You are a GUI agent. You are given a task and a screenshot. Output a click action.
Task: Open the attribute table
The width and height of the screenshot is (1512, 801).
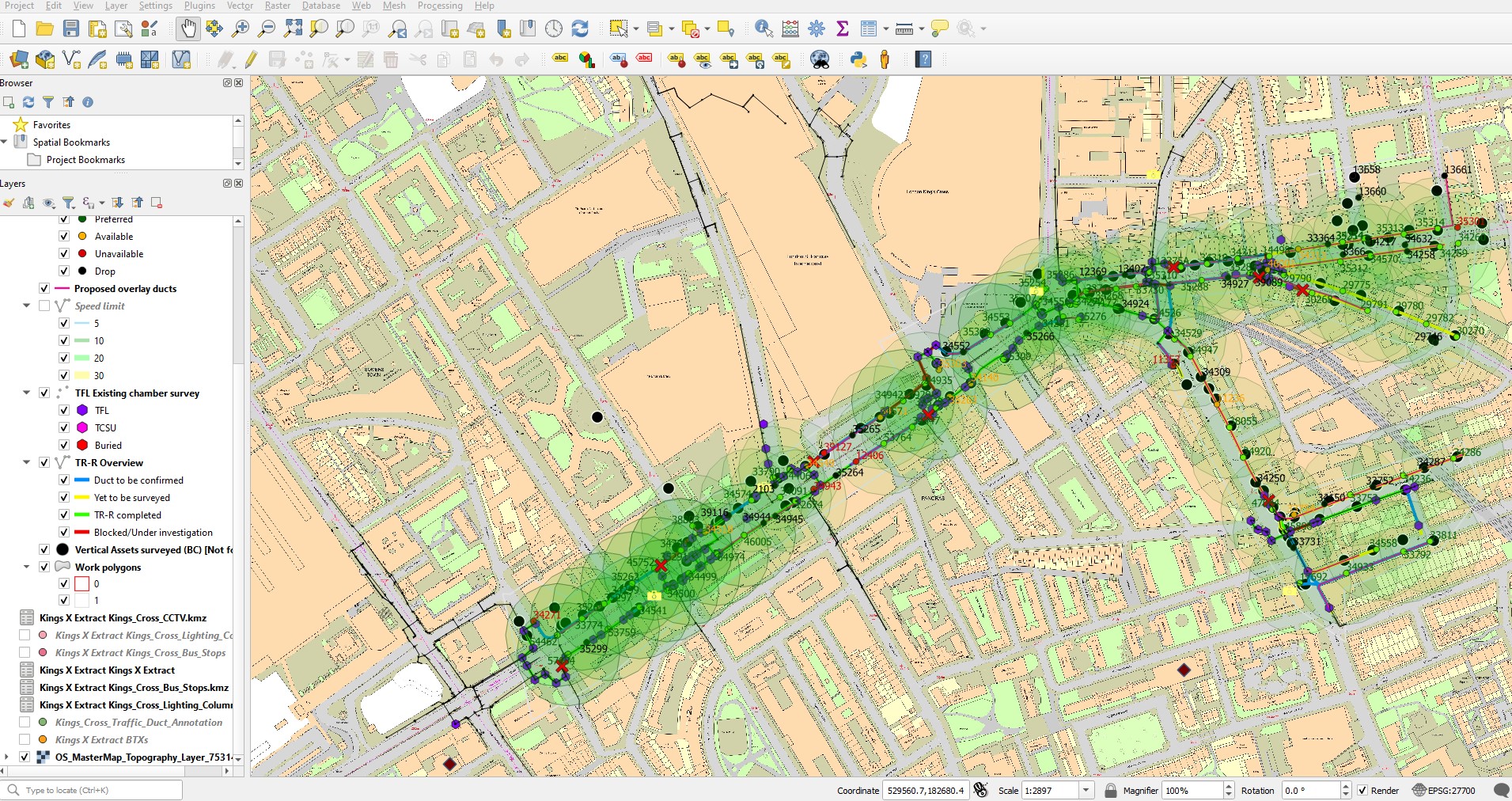(x=868, y=28)
